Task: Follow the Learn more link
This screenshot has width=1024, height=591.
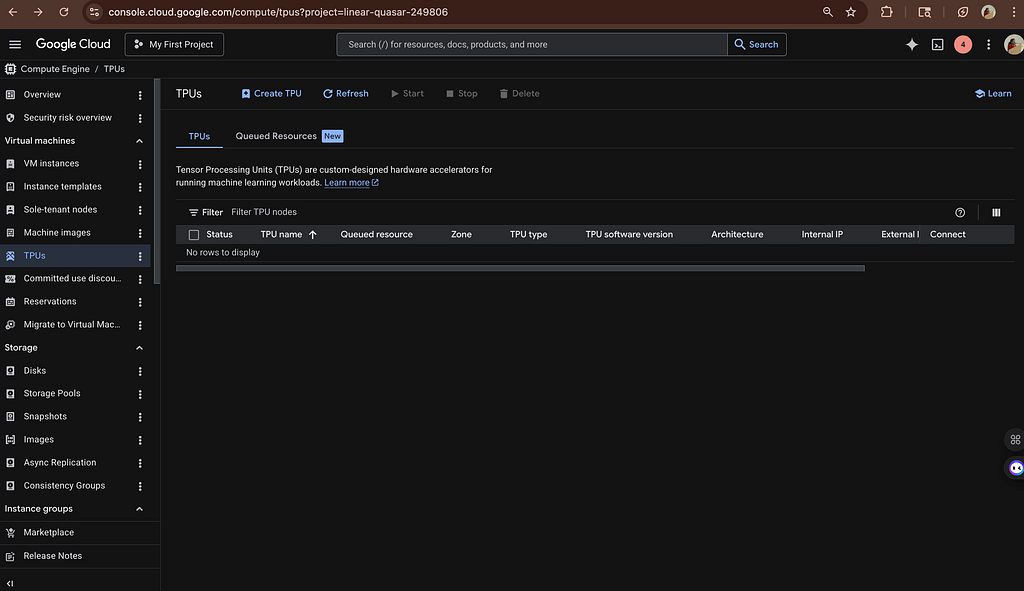Action: tap(351, 183)
